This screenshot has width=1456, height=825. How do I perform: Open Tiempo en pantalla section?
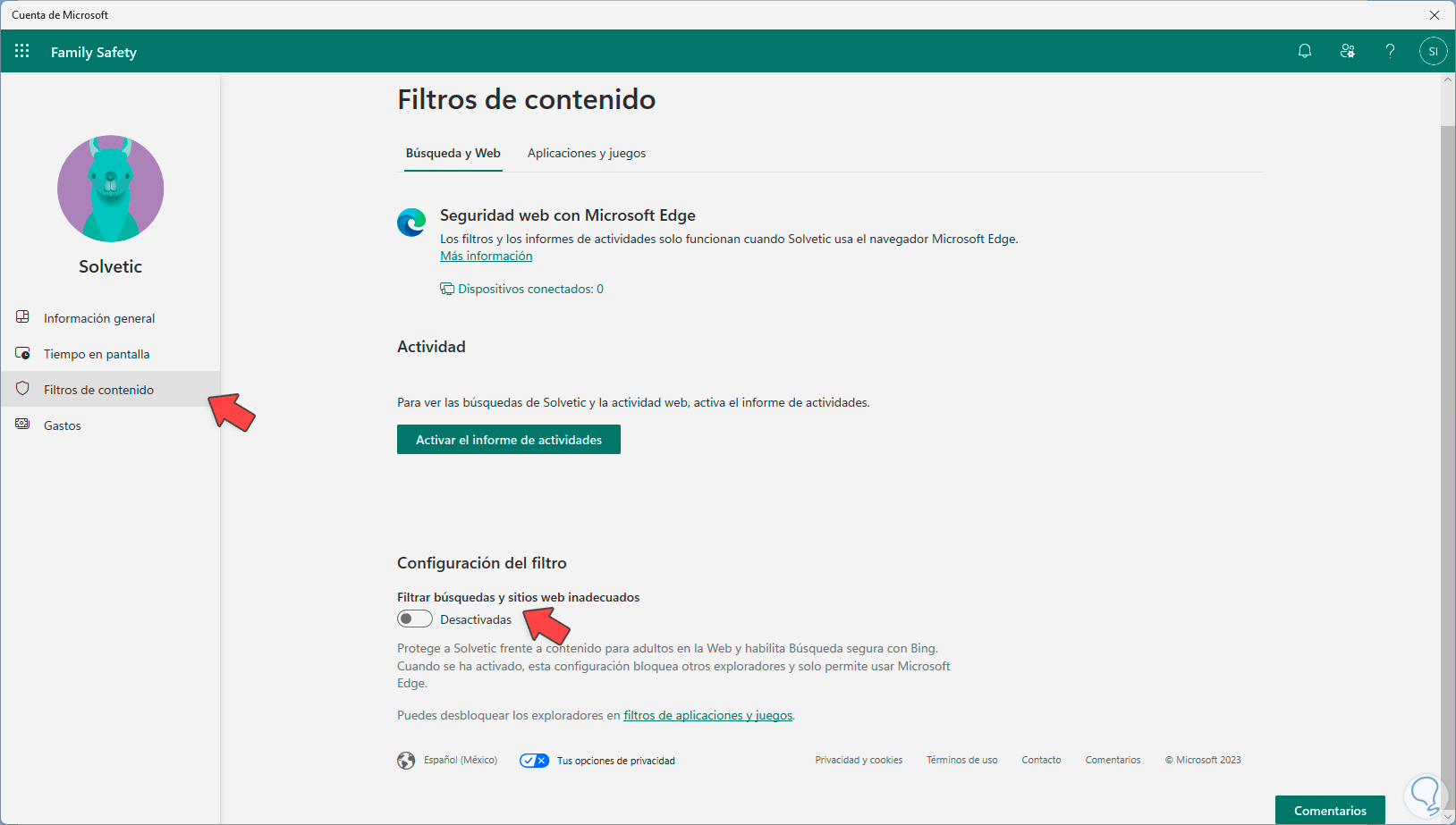point(110,354)
